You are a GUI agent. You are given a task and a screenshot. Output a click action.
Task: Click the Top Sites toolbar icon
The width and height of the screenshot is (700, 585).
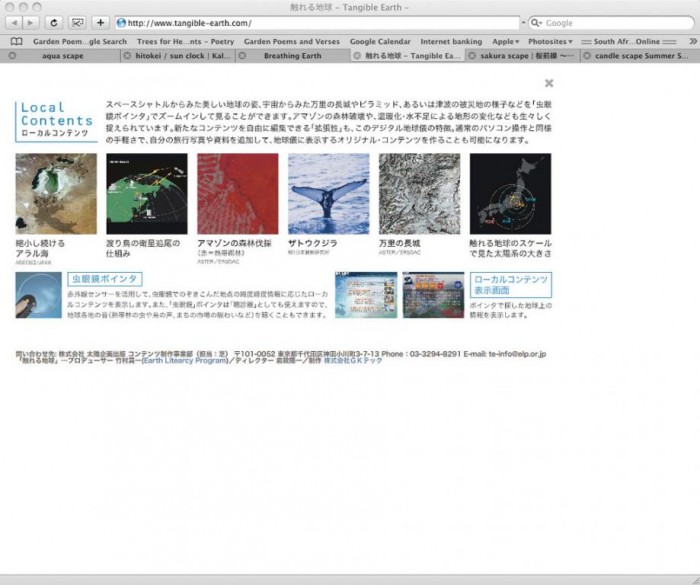click(77, 23)
